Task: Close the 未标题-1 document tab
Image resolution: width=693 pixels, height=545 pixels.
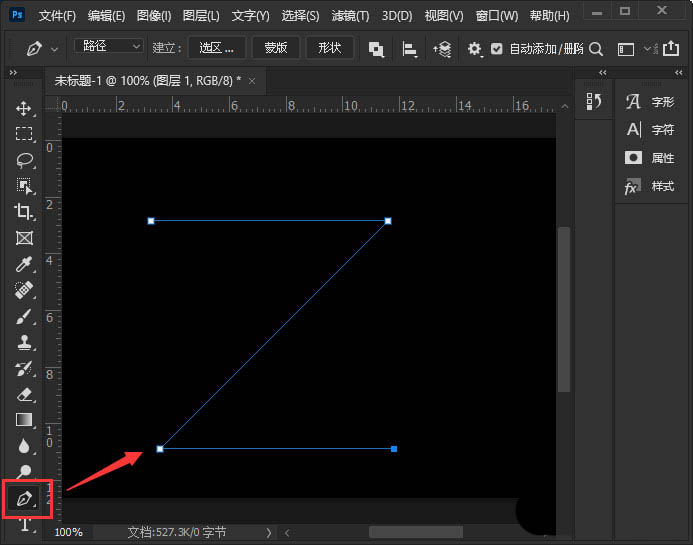Action: [x=252, y=81]
